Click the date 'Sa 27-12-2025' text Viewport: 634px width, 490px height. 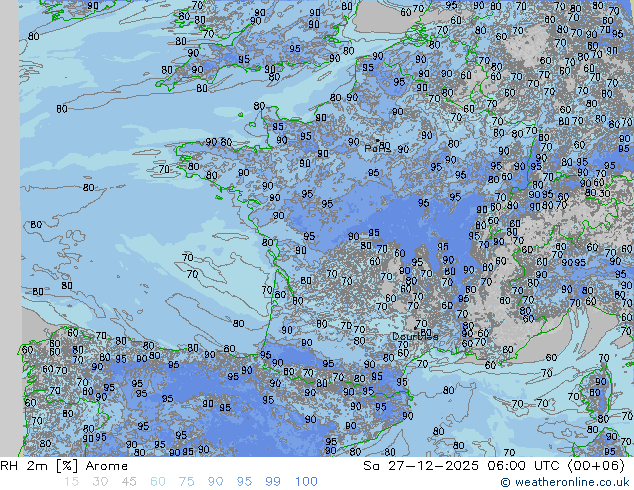pyautogui.click(x=421, y=466)
